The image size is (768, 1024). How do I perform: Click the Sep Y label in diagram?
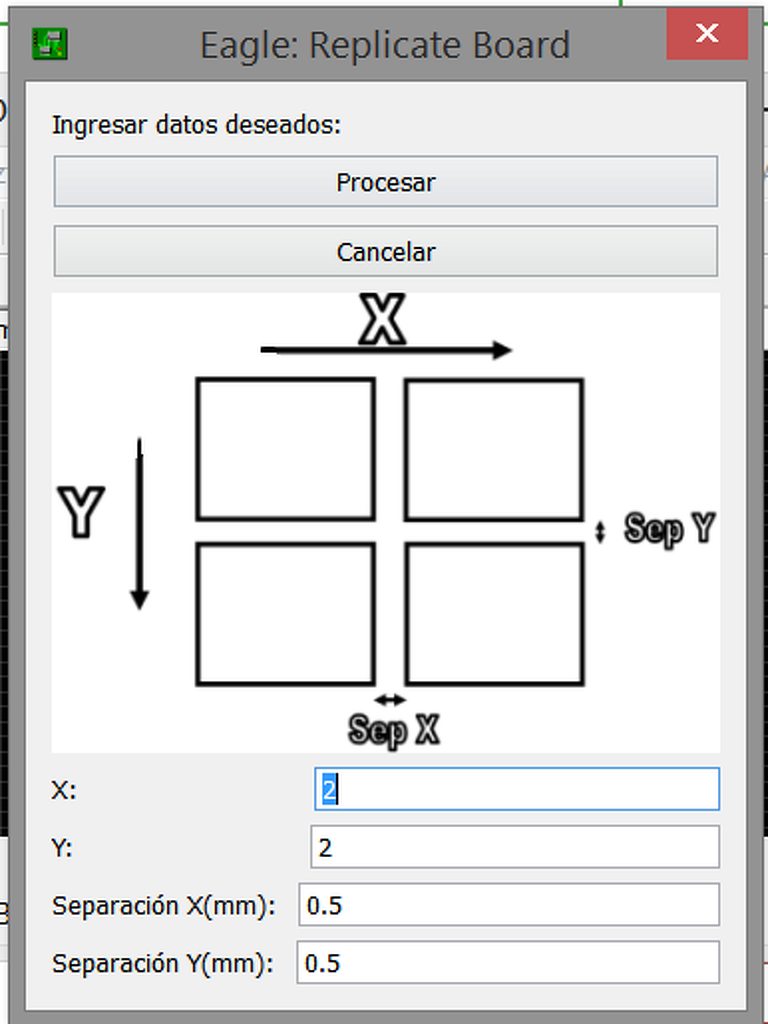[x=669, y=528]
